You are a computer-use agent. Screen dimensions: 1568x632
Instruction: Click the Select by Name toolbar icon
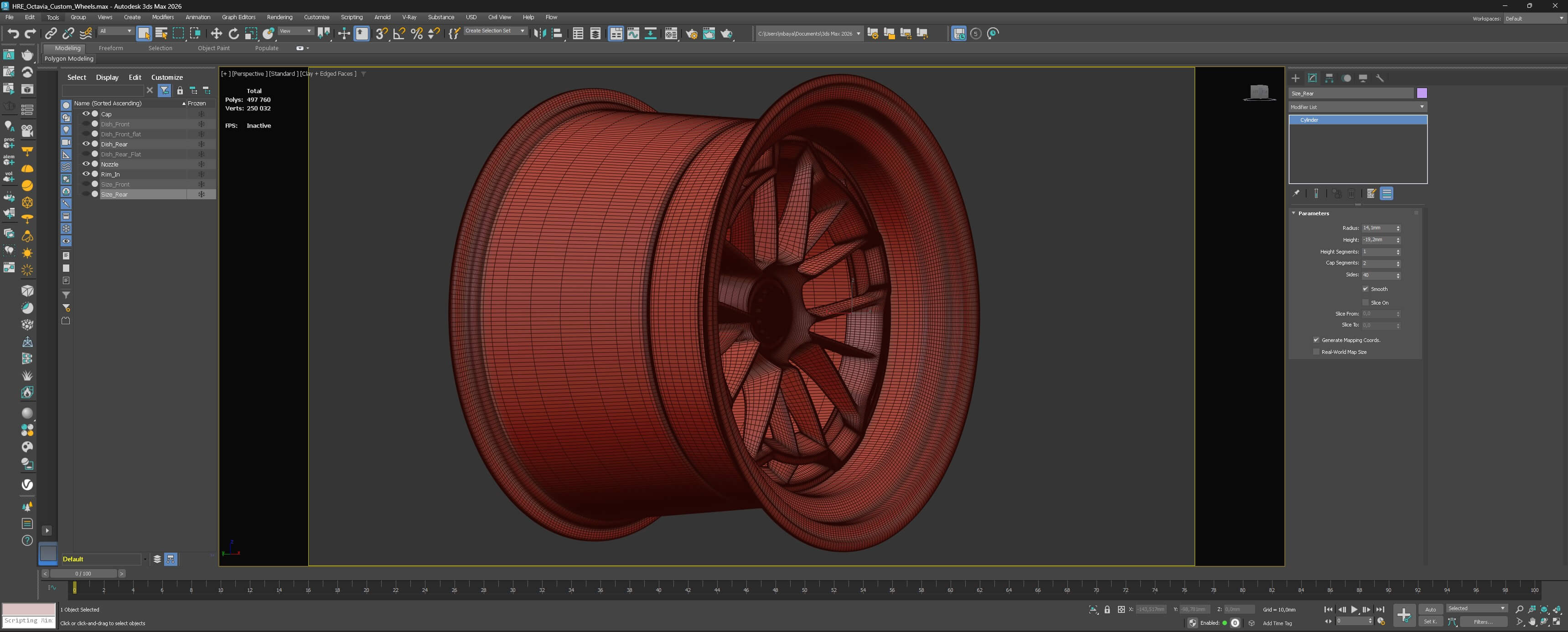point(161,33)
